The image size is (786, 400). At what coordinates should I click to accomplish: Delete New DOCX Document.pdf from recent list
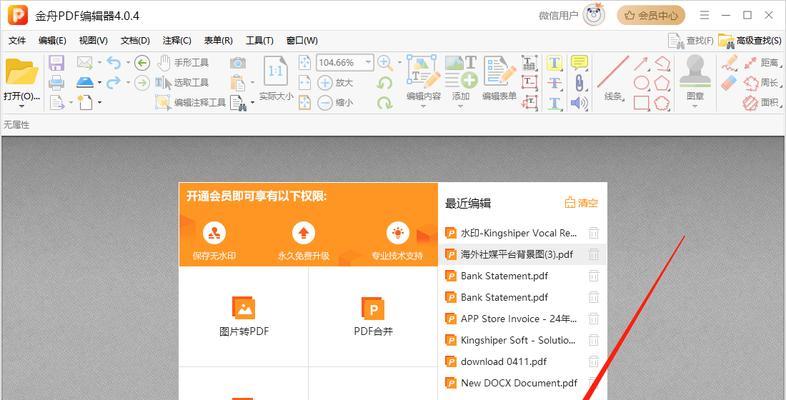coord(594,382)
